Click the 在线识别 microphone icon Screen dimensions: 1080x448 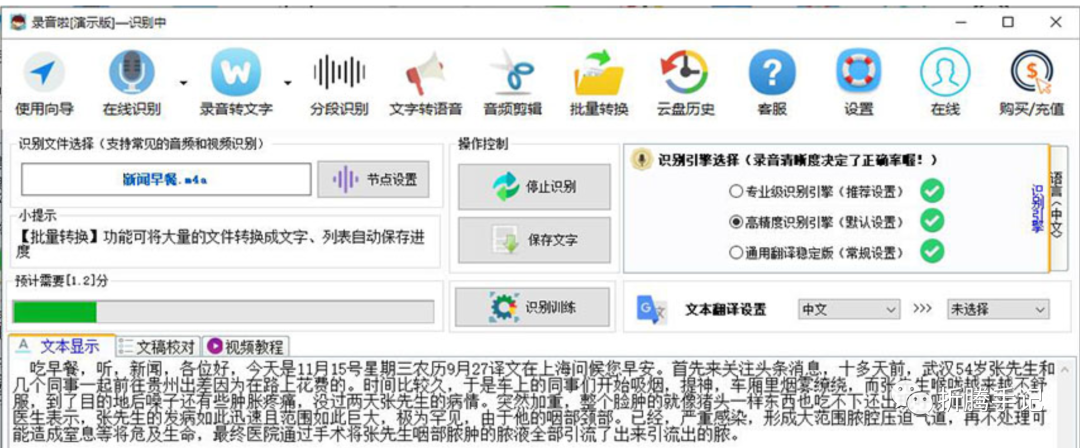click(132, 74)
